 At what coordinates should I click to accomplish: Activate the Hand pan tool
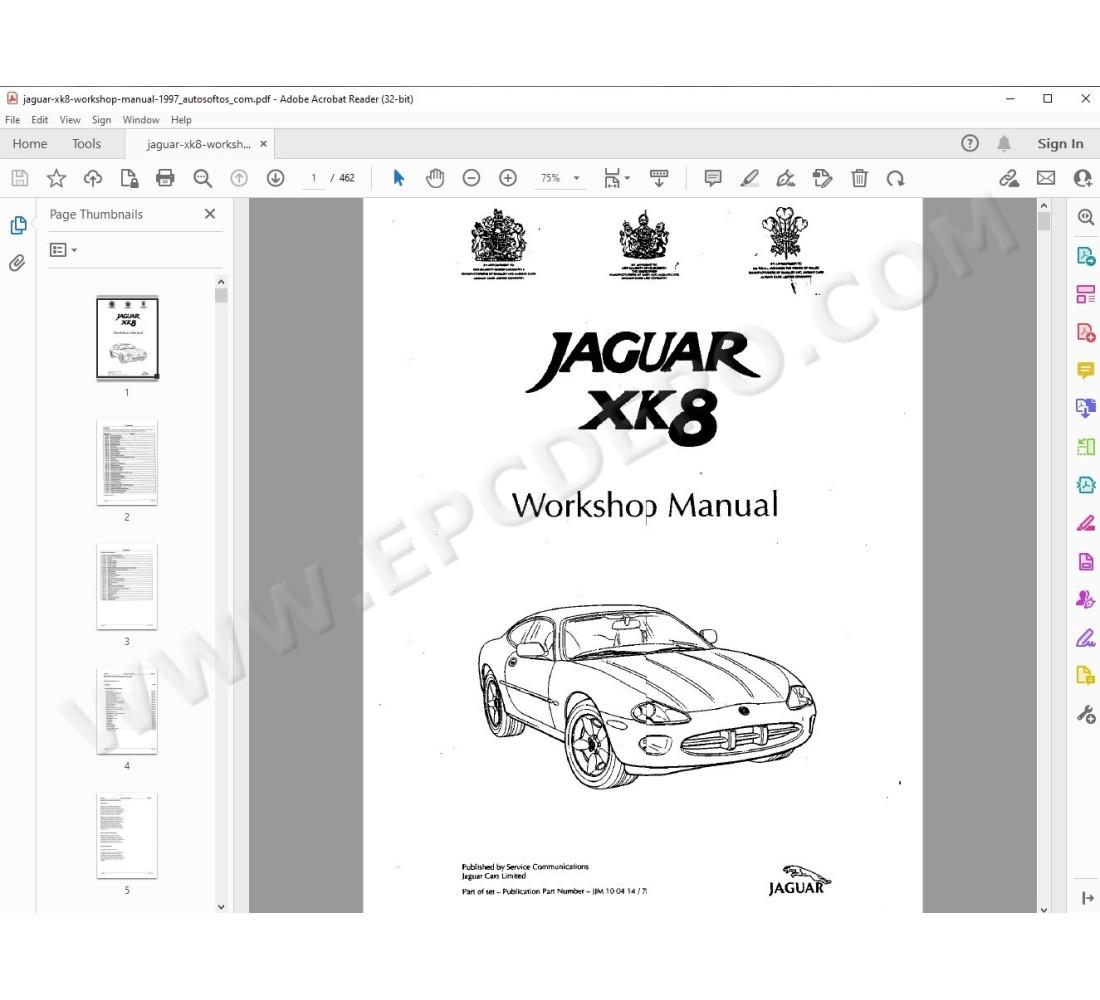tap(435, 178)
